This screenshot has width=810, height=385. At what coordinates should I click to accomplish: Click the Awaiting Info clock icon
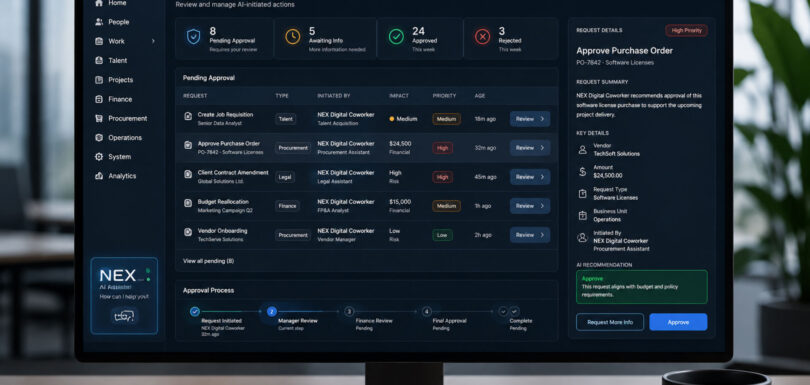(292, 37)
